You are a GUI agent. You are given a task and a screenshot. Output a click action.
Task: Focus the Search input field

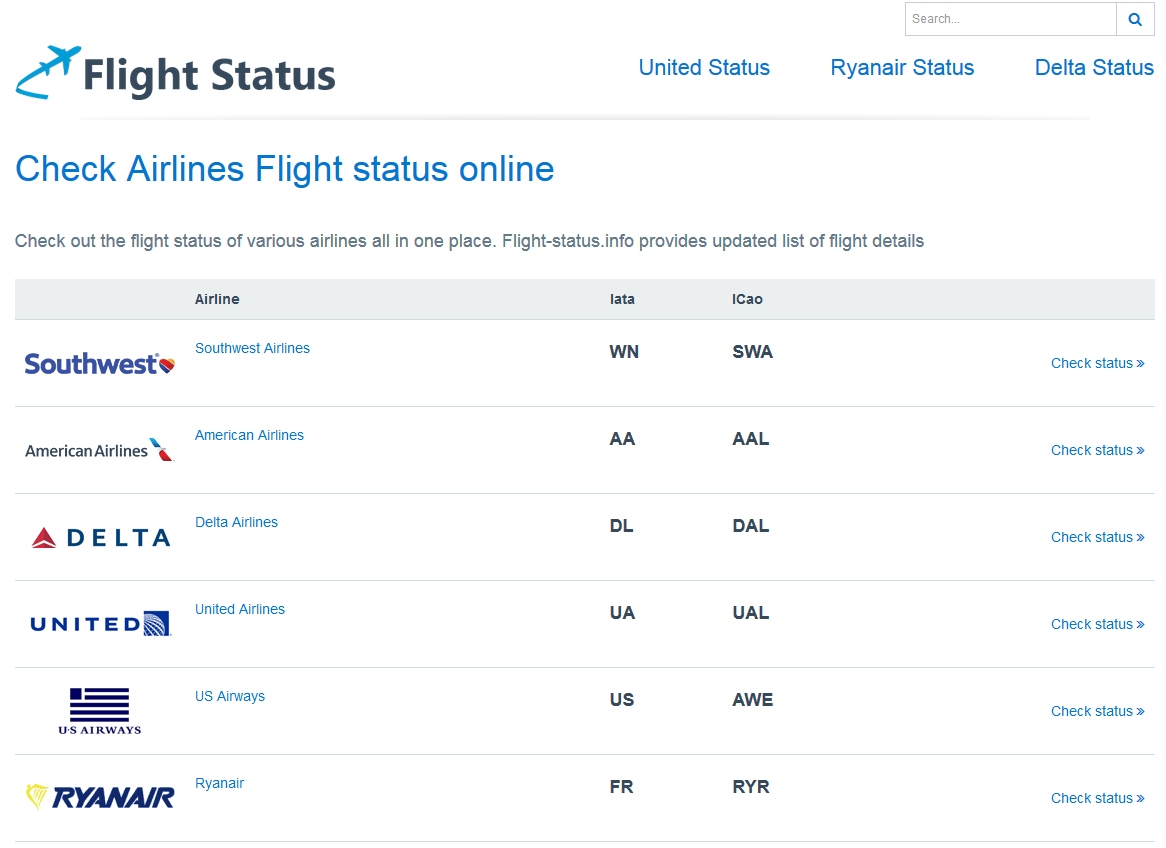[1011, 19]
